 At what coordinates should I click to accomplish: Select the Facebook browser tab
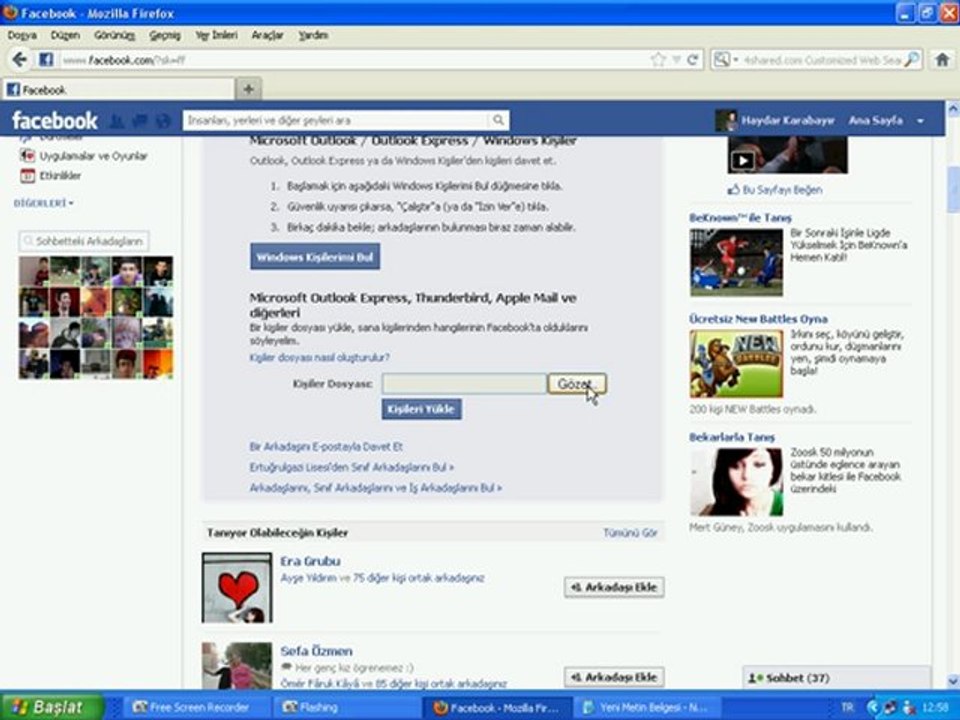(118, 90)
